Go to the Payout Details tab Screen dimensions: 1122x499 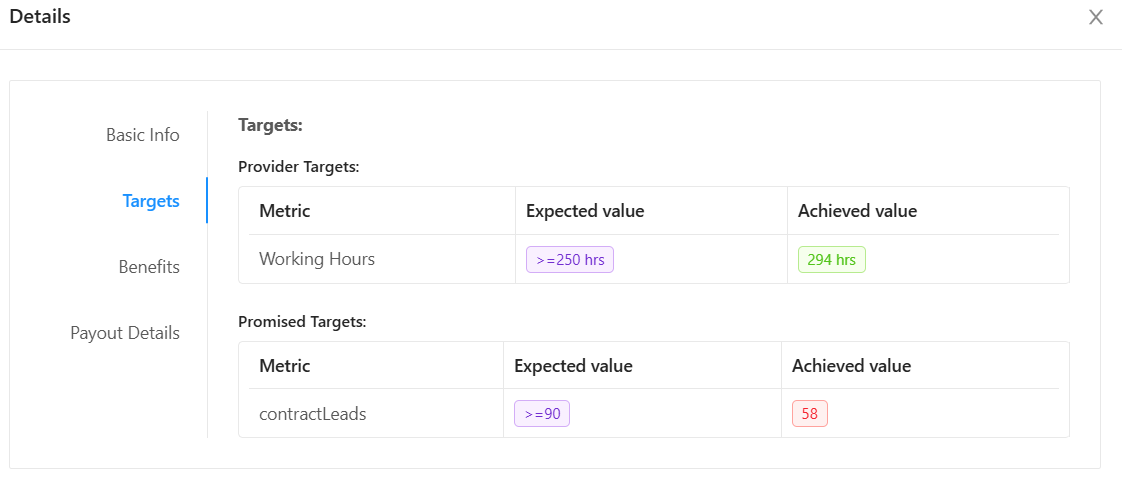pyautogui.click(x=125, y=333)
